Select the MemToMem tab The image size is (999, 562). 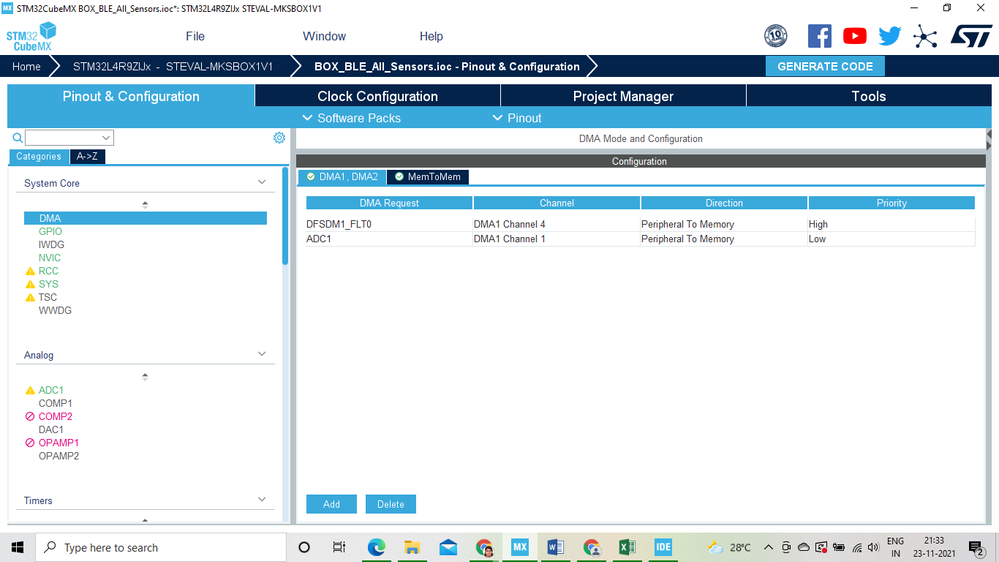(428, 177)
